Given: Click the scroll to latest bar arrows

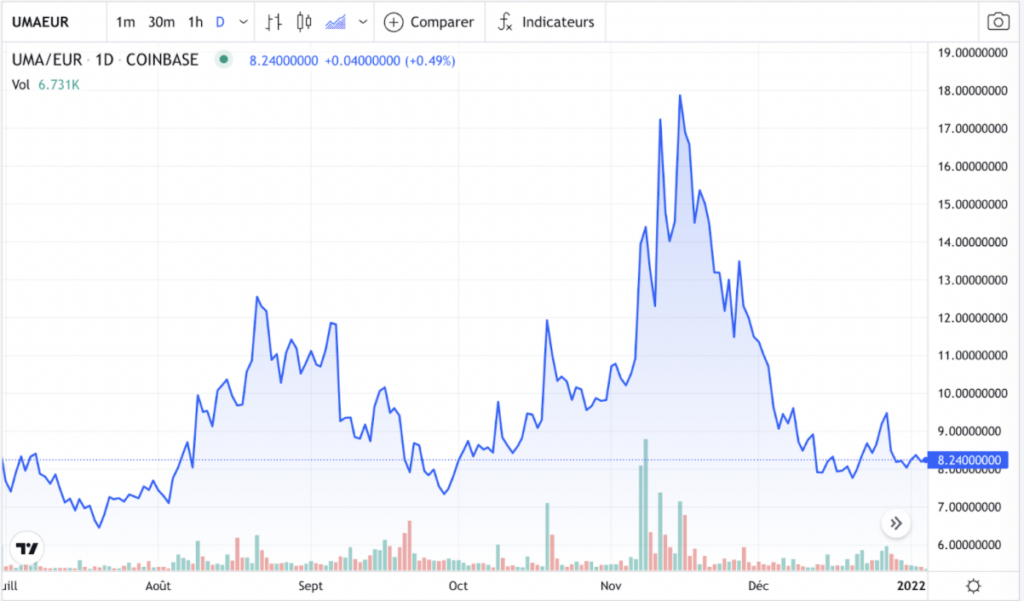Looking at the screenshot, I should tap(896, 523).
